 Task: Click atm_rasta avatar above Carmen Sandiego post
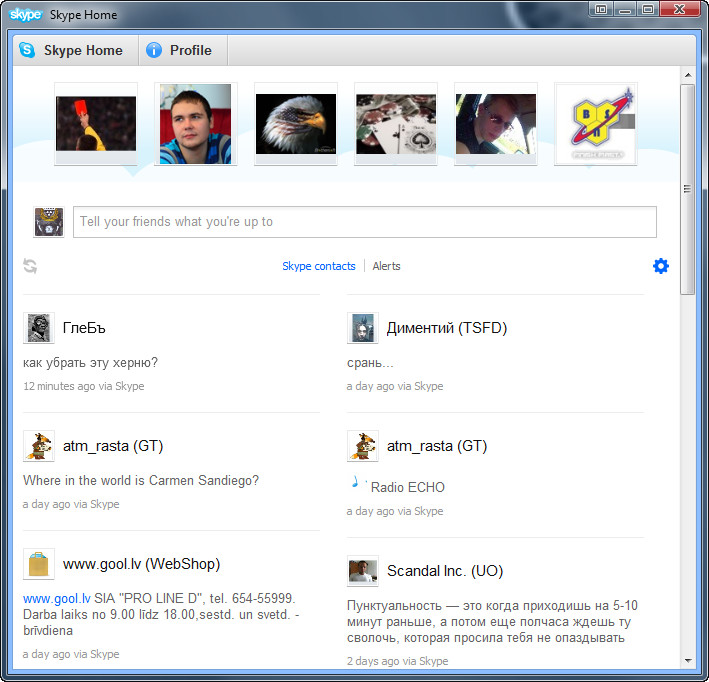(39, 446)
